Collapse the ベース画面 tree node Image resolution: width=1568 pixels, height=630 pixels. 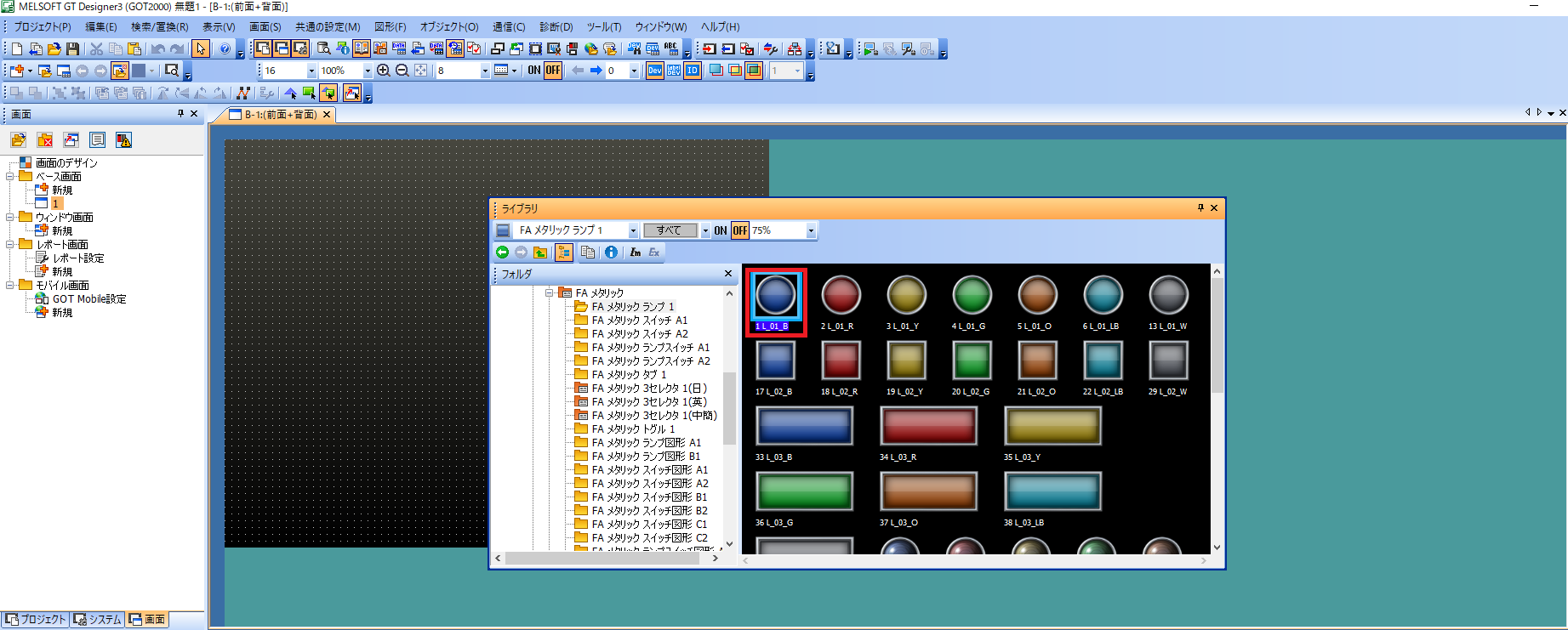tap(10, 177)
